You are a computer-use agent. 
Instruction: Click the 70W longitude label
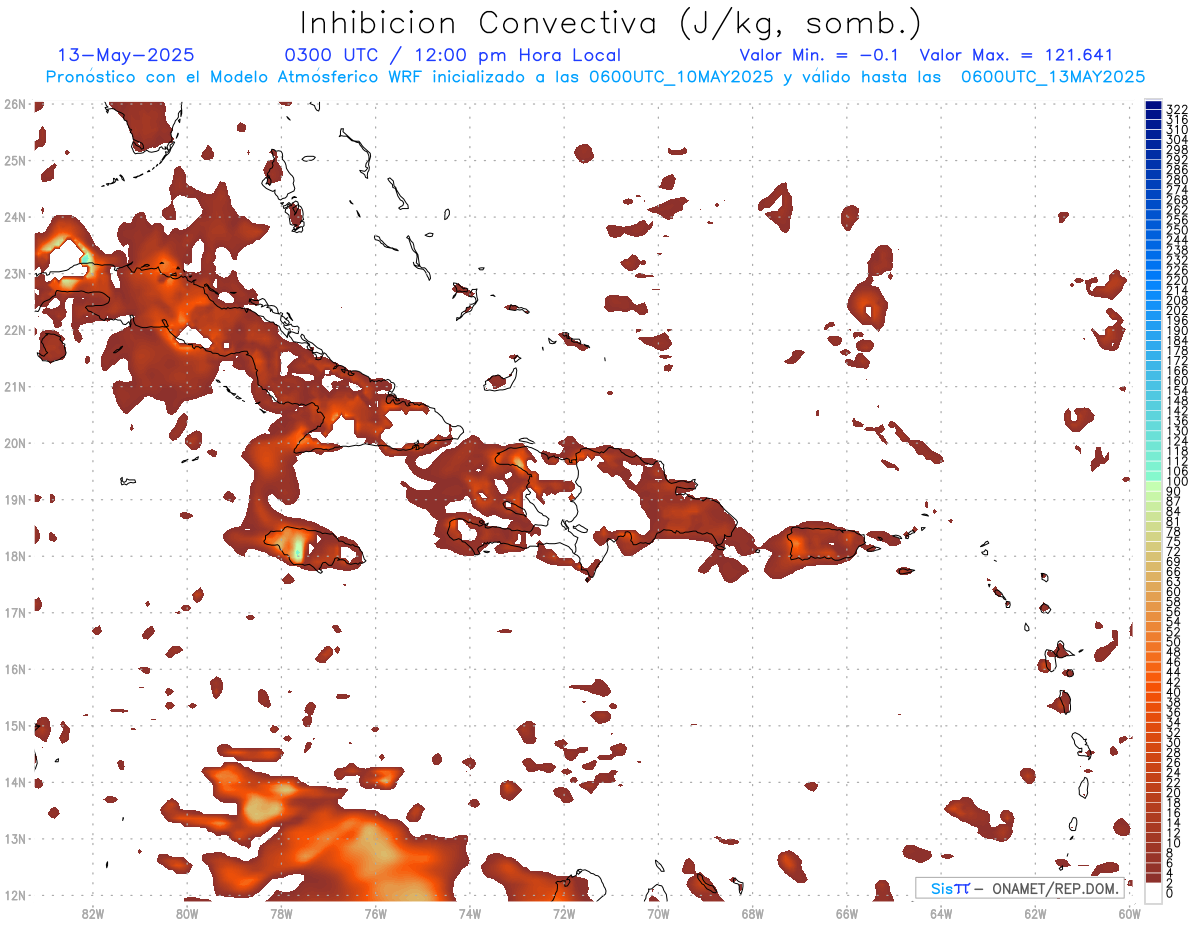click(658, 913)
